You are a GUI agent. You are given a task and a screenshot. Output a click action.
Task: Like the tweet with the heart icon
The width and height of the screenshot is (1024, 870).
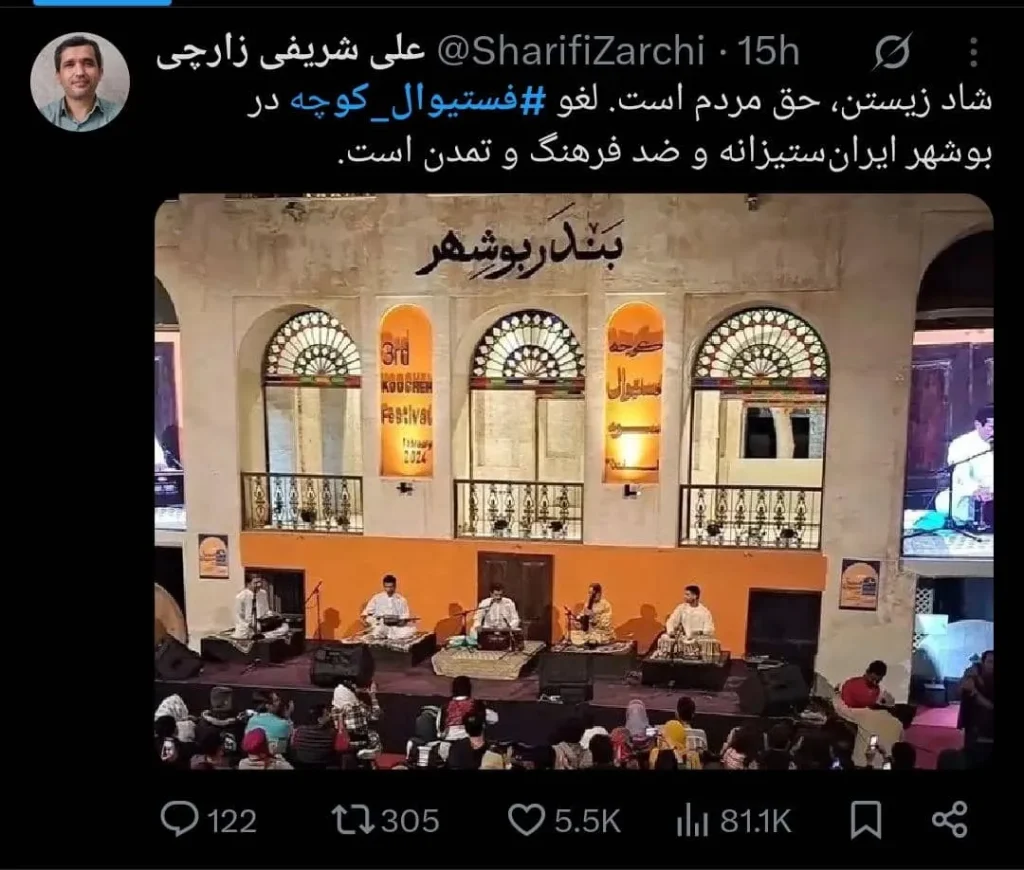[x=526, y=820]
